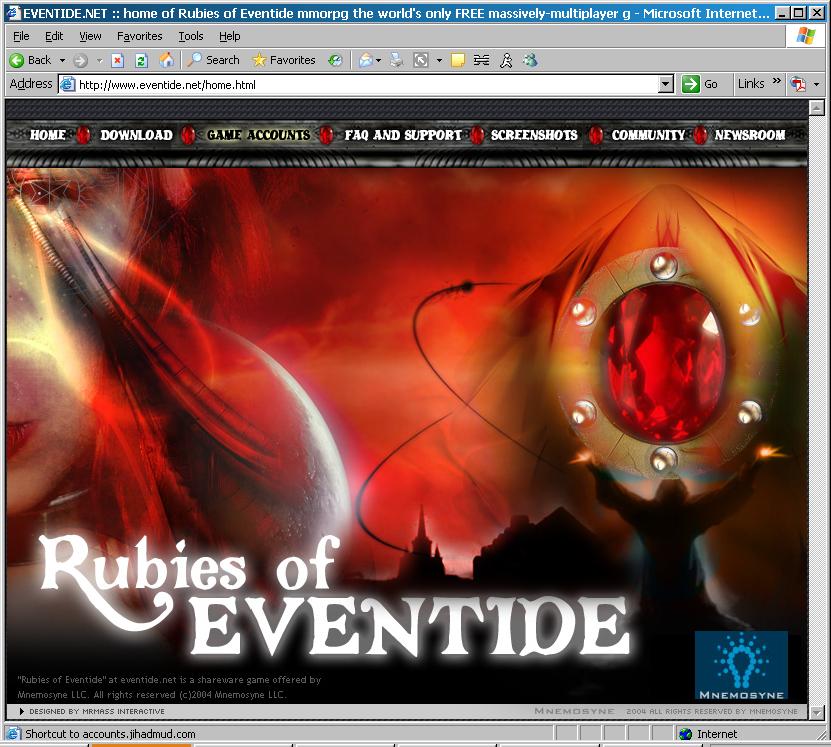Click 'Designed by MrMass Interactive' footer text
Screen dimensions: 831x747
pyautogui.click(x=96, y=712)
